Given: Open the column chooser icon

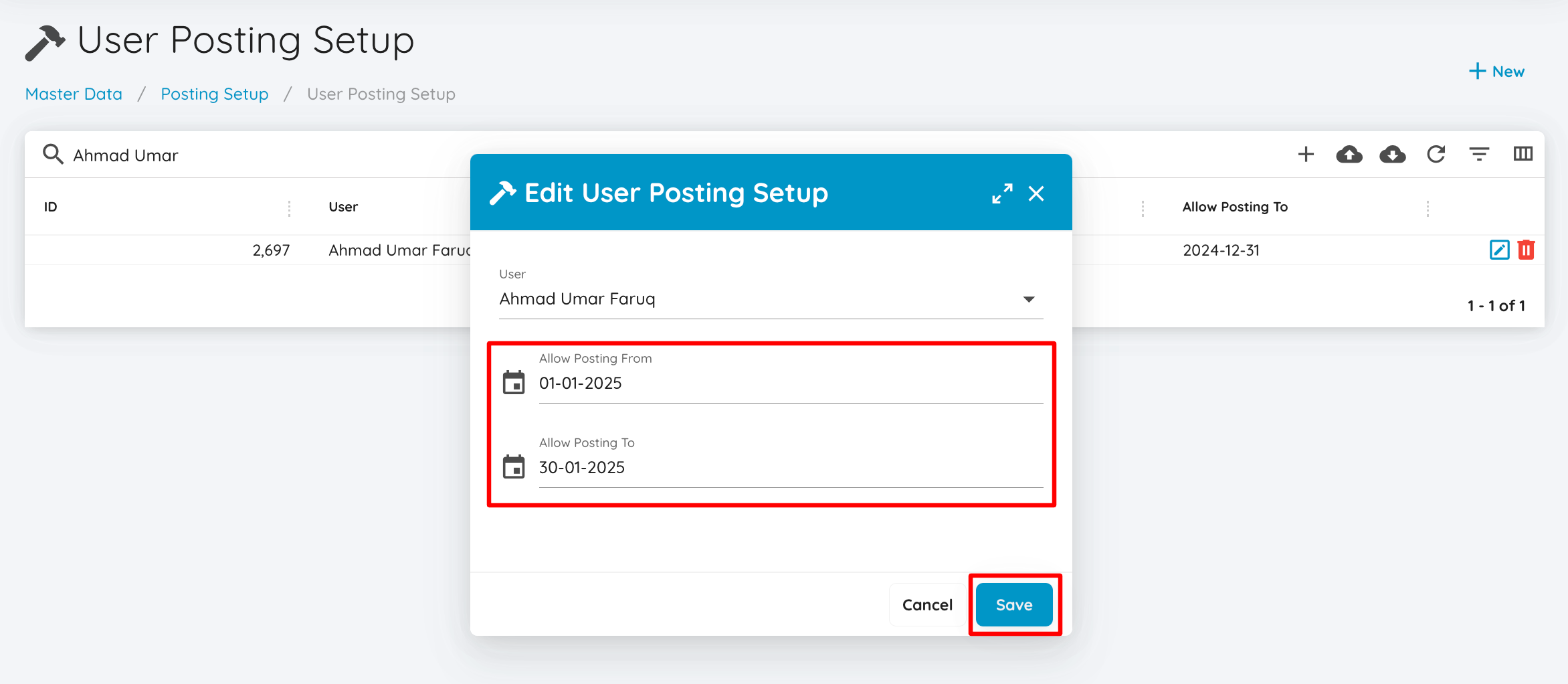Looking at the screenshot, I should coord(1523,155).
